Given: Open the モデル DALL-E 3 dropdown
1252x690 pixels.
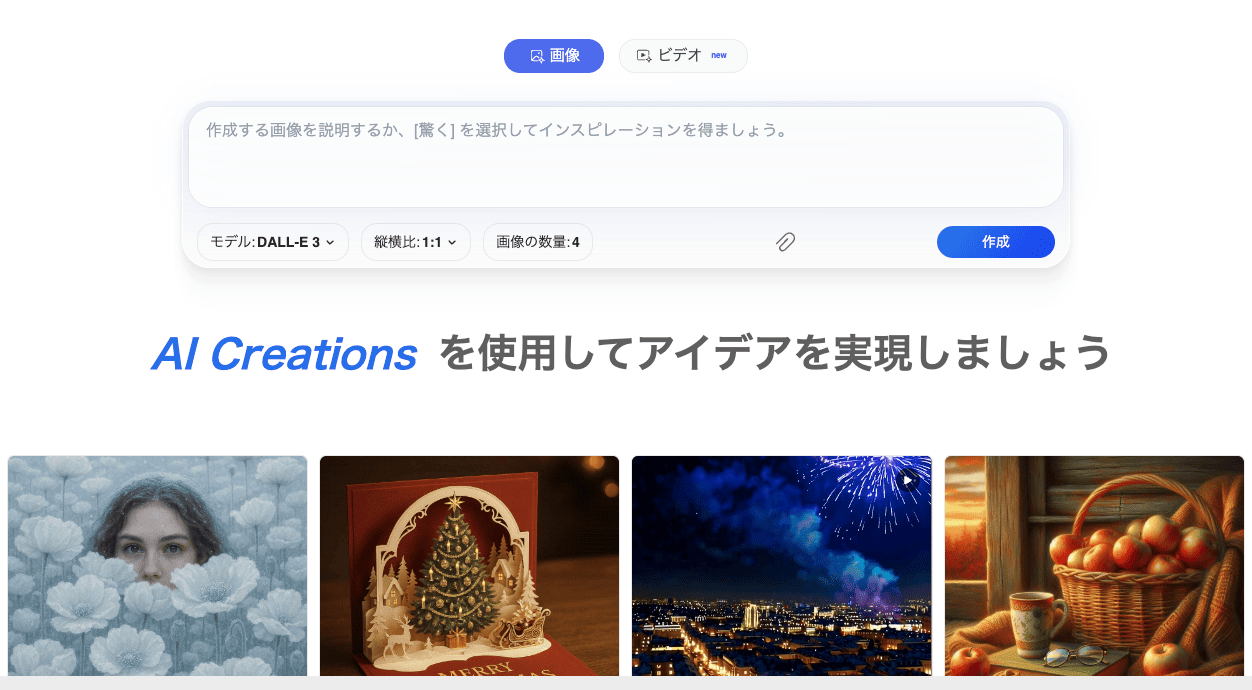Looking at the screenshot, I should point(273,242).
